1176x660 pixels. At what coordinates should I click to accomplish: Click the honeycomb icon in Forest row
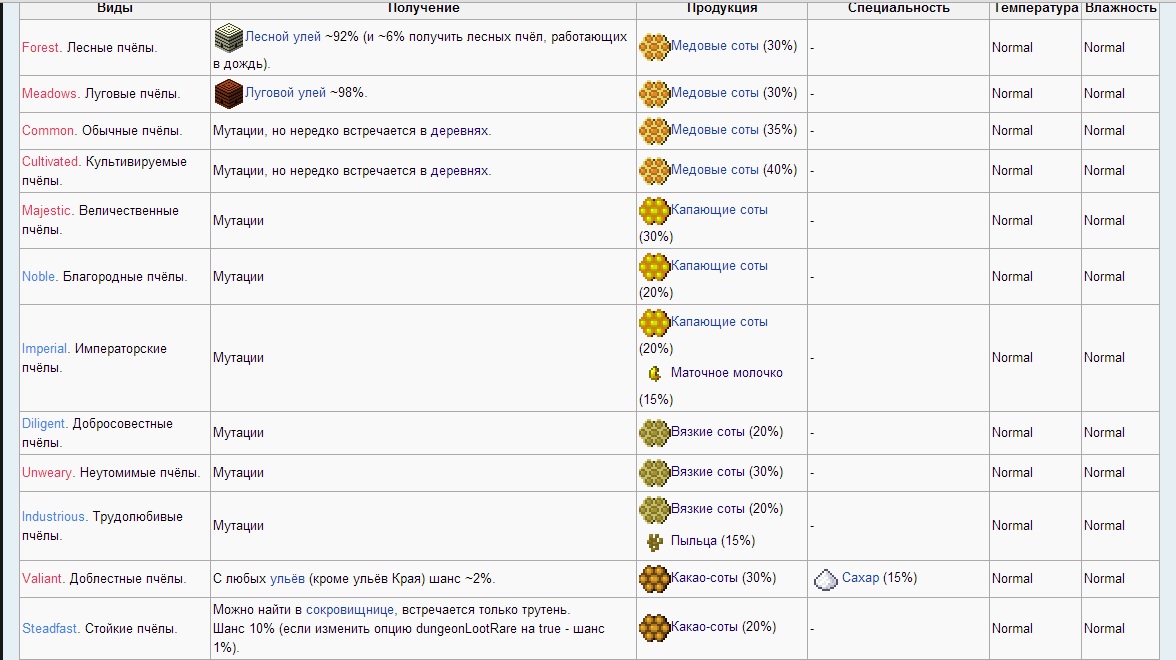pos(654,46)
